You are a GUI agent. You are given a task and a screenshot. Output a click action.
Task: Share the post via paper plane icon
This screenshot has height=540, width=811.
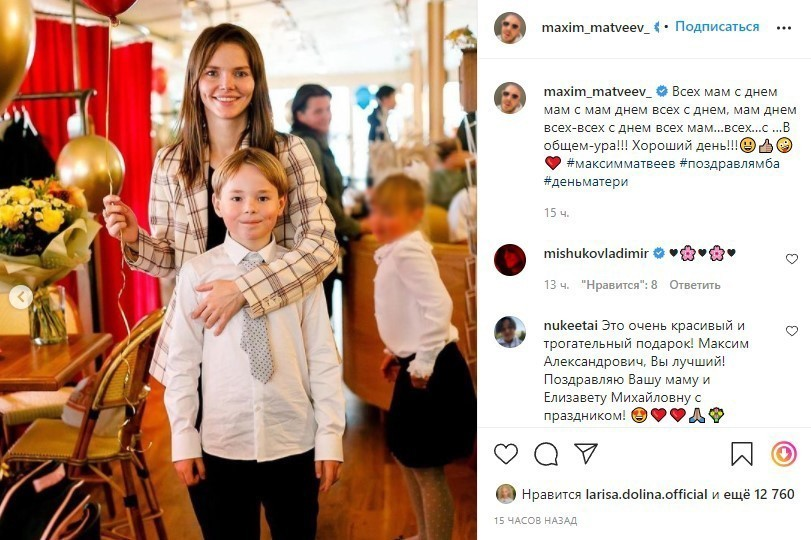(586, 453)
